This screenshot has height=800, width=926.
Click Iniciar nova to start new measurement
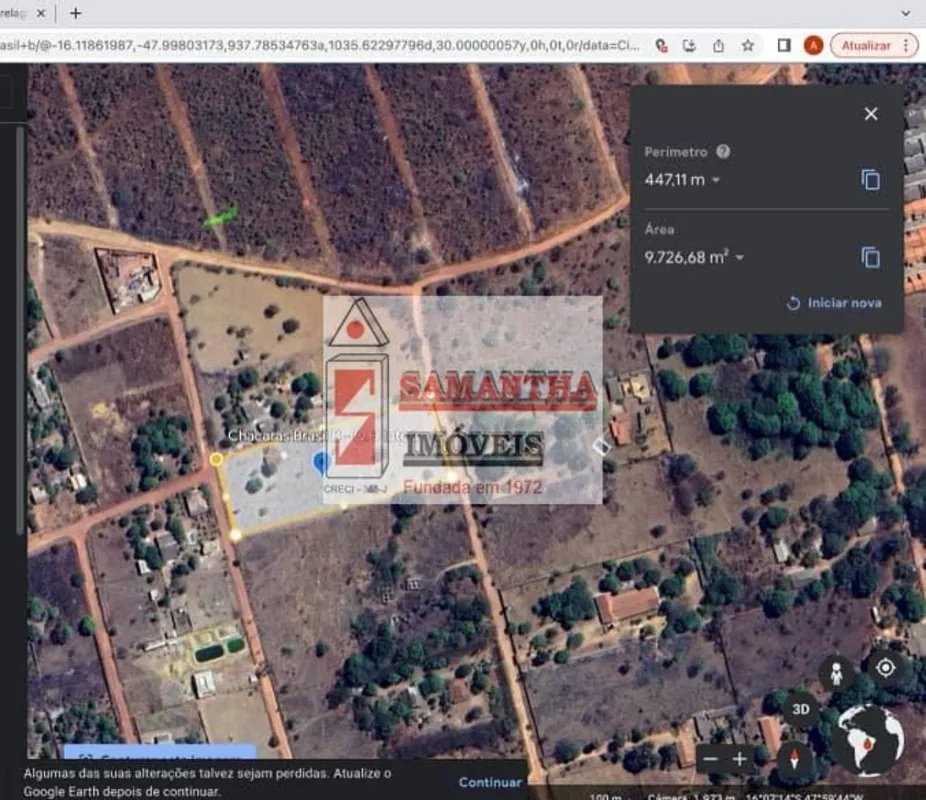click(x=834, y=303)
